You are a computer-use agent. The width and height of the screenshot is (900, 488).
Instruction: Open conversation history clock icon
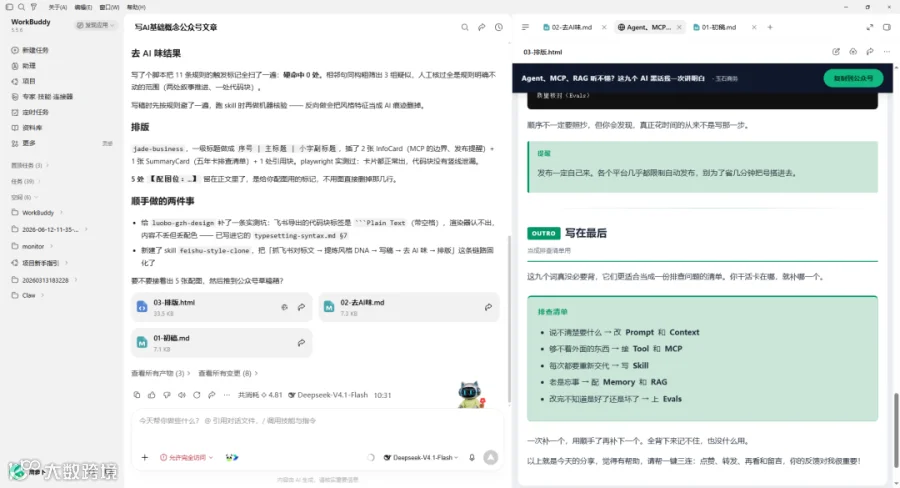(x=499, y=27)
